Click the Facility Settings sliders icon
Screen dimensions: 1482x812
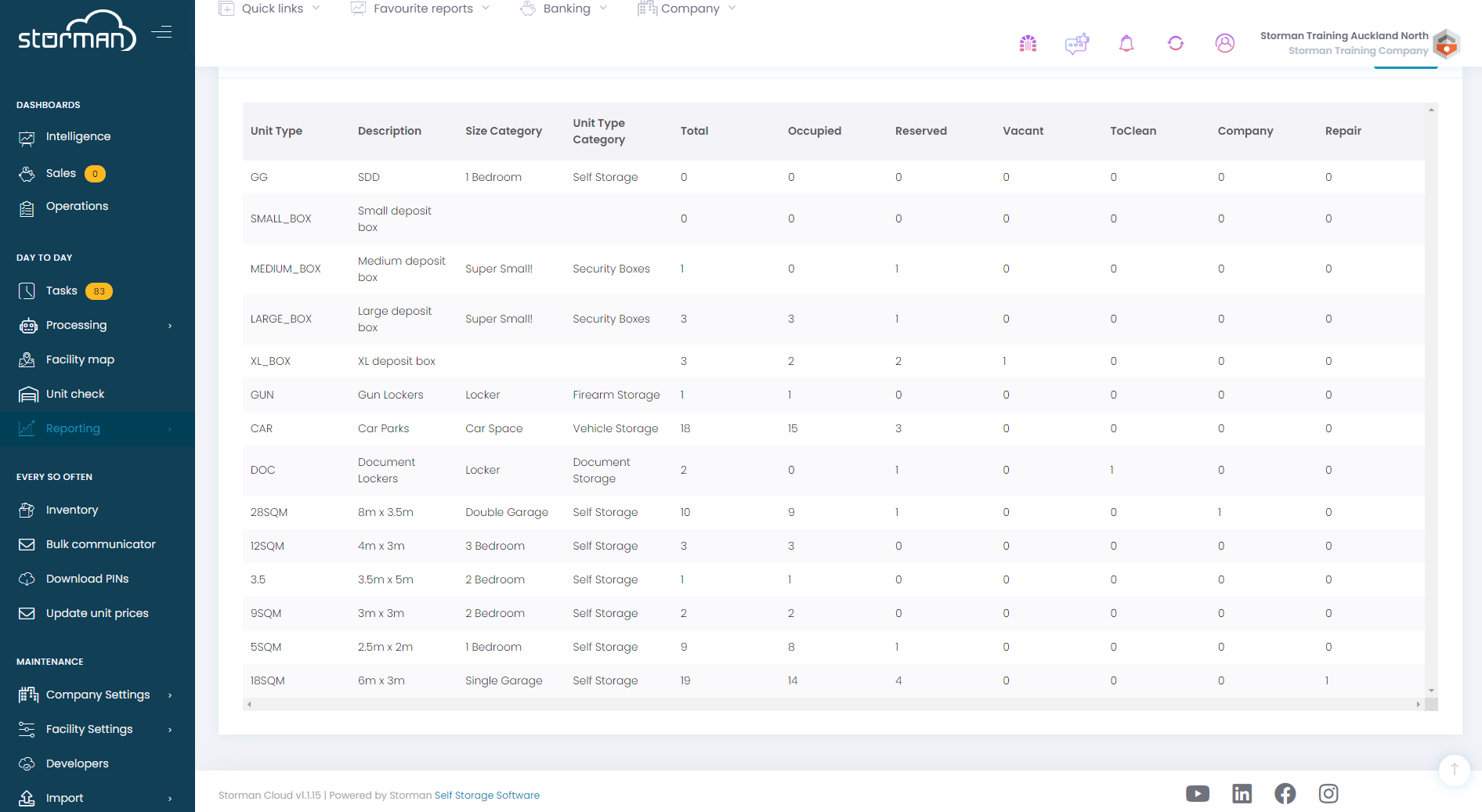click(27, 730)
